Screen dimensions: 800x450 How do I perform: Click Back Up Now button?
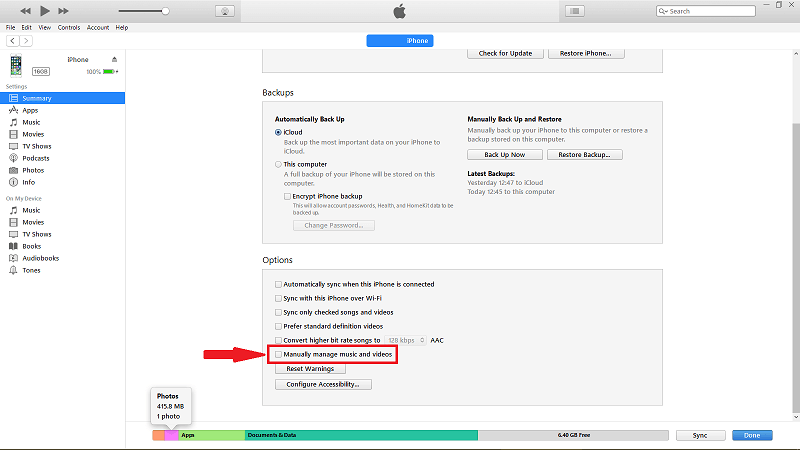coord(505,155)
